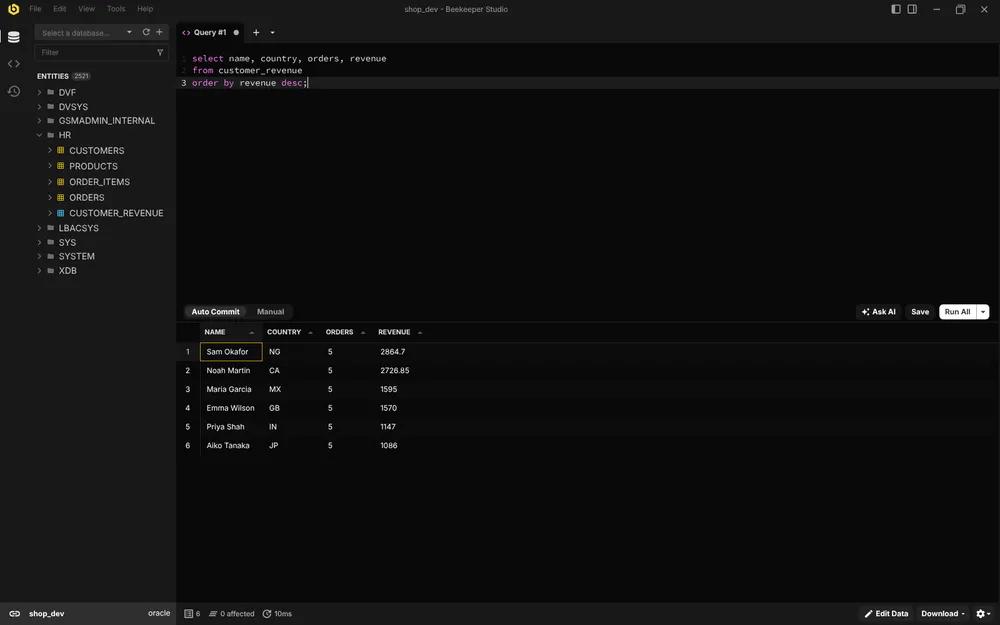Viewport: 1000px width, 625px height.
Task: Expand the CUSTOMER_REVENUE view columns
Action: pyautogui.click(x=50, y=213)
